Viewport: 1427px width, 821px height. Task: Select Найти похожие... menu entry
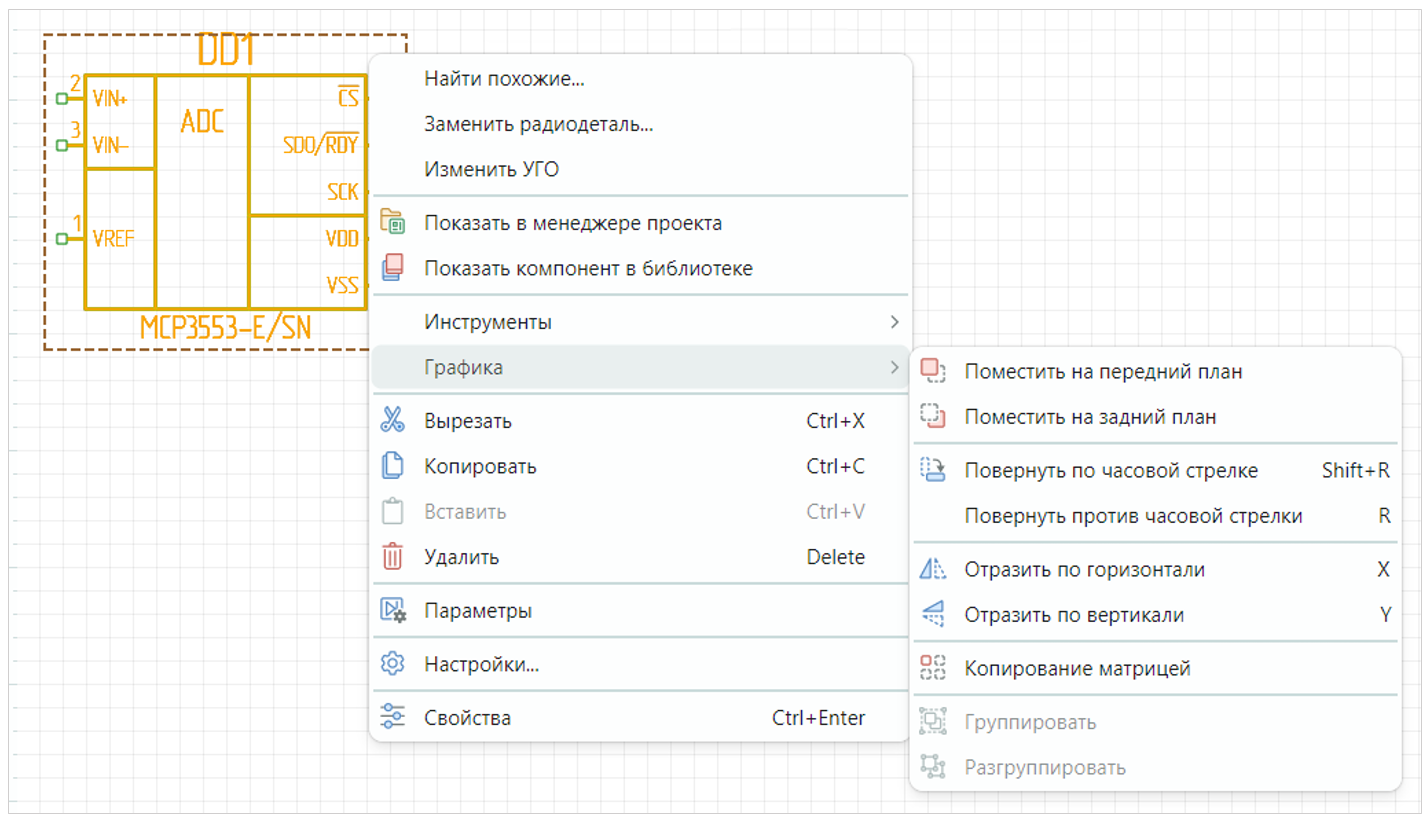504,79
